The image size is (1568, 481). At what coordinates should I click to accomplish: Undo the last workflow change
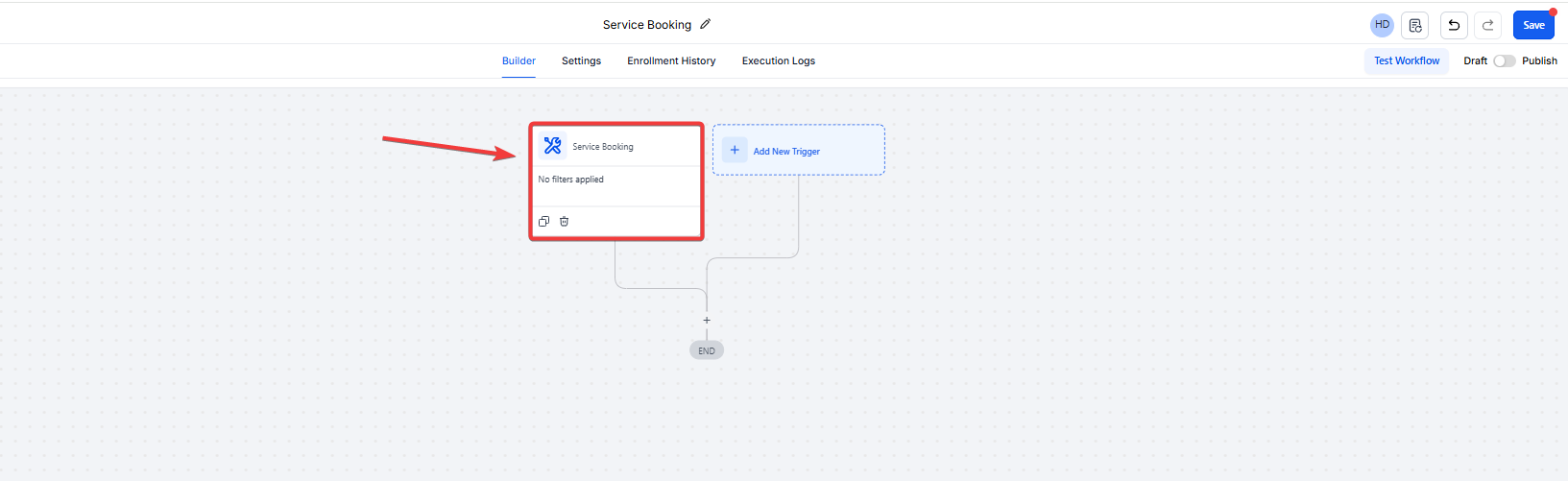click(x=1454, y=25)
